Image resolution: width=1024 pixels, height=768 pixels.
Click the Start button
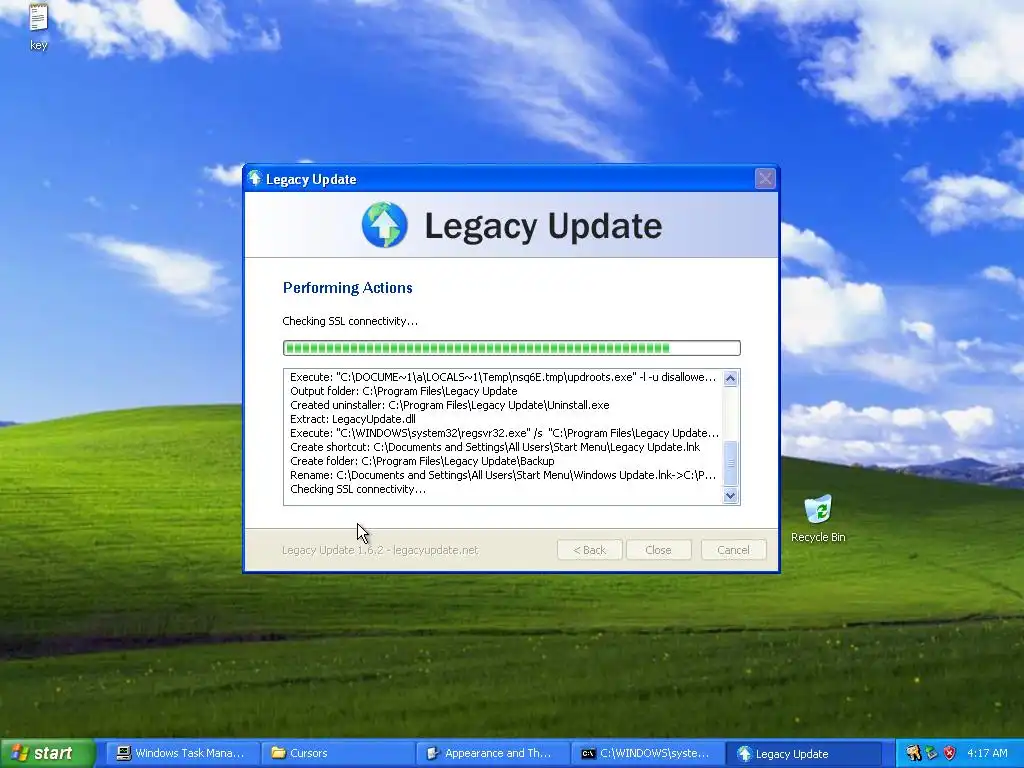click(x=47, y=753)
